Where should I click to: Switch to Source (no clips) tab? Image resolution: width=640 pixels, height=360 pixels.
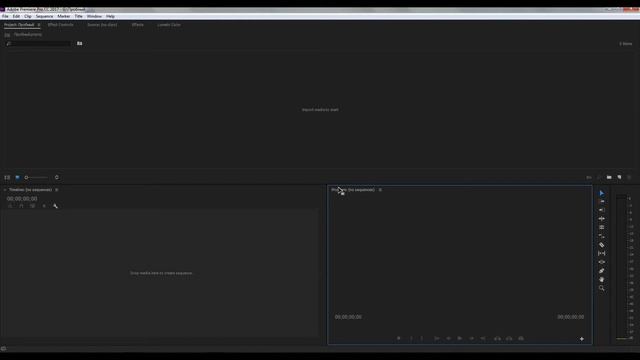(102, 25)
